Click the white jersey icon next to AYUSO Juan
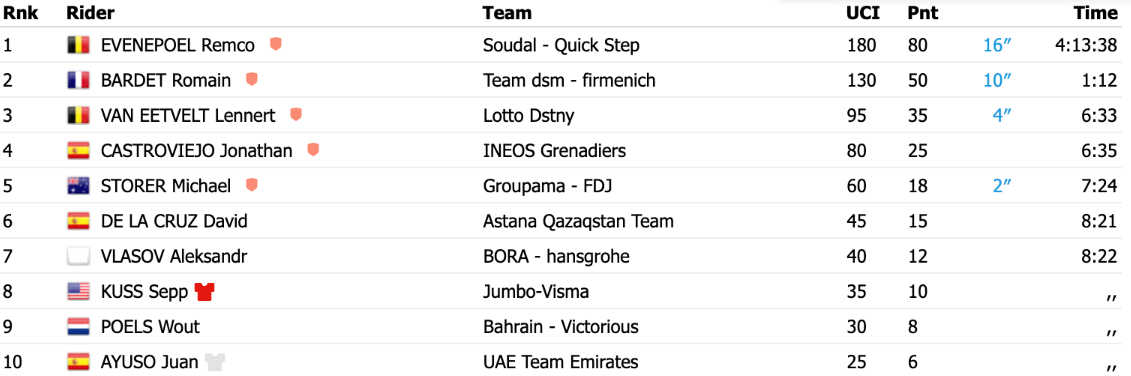 [215, 361]
